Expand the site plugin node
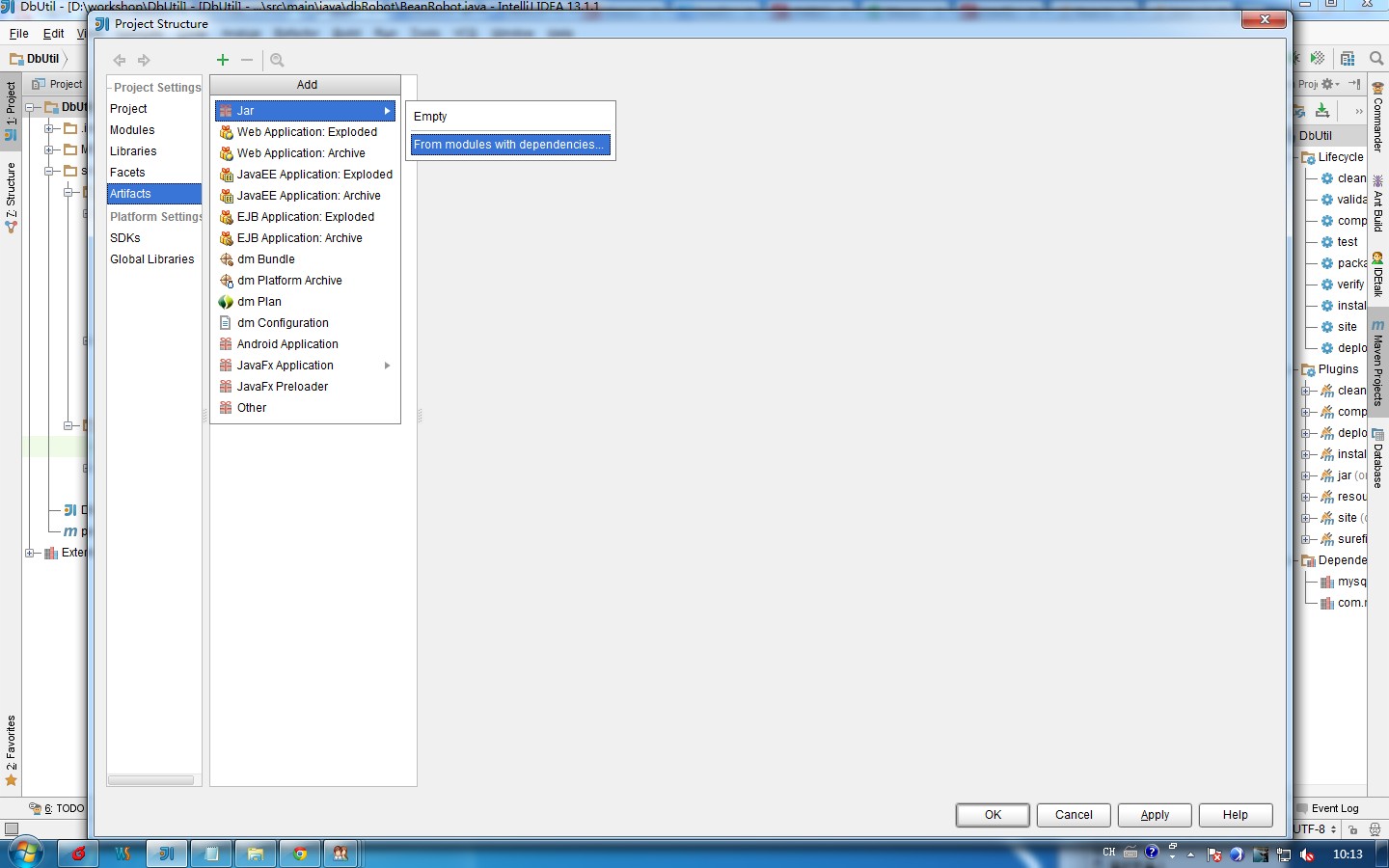The width and height of the screenshot is (1389, 868). [1305, 518]
